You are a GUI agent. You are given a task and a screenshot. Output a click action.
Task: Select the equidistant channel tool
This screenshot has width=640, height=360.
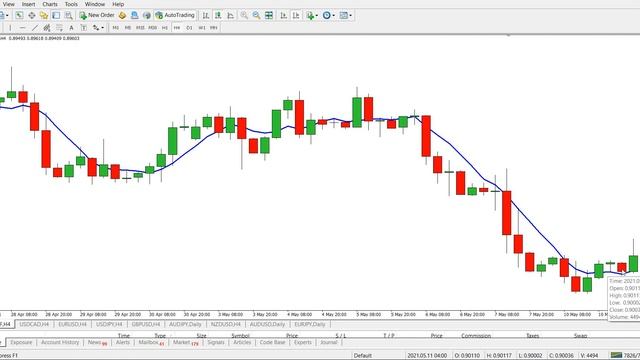tap(47, 28)
